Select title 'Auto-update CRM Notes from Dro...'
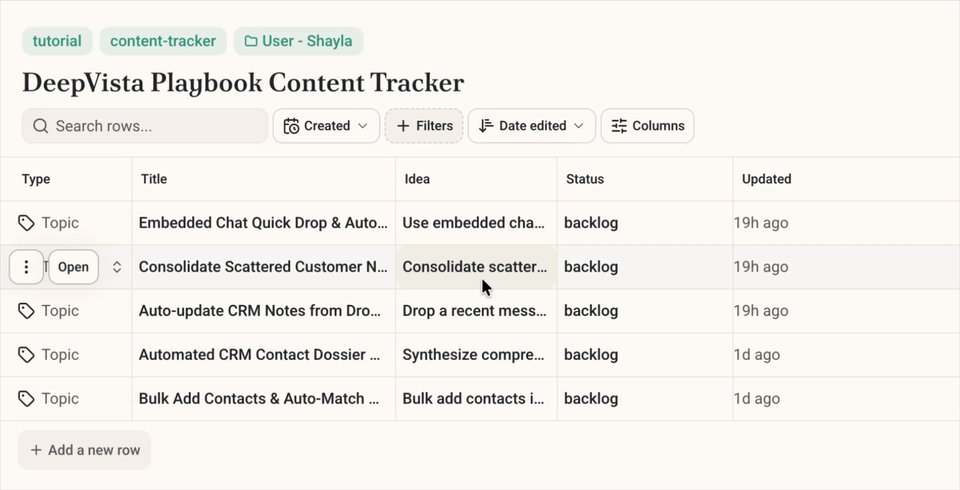The height and width of the screenshot is (490, 960). 260,311
